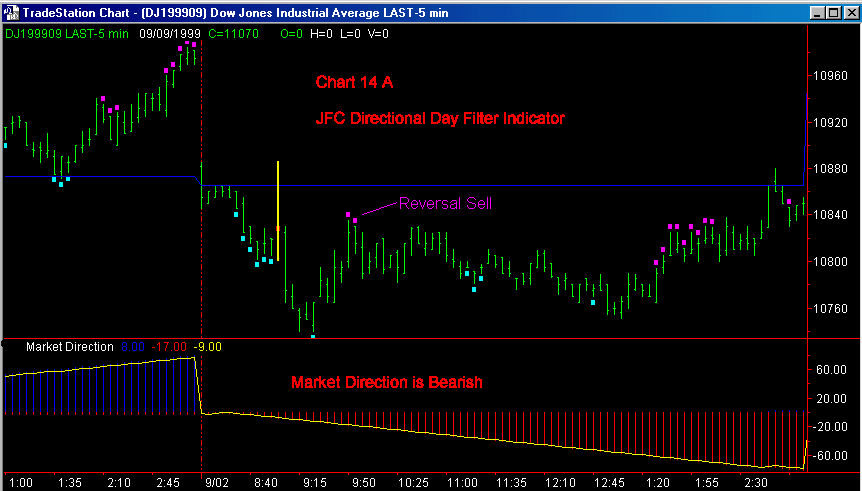Click the 'Chart 14 A' red annotation text
The image size is (862, 491).
click(355, 82)
